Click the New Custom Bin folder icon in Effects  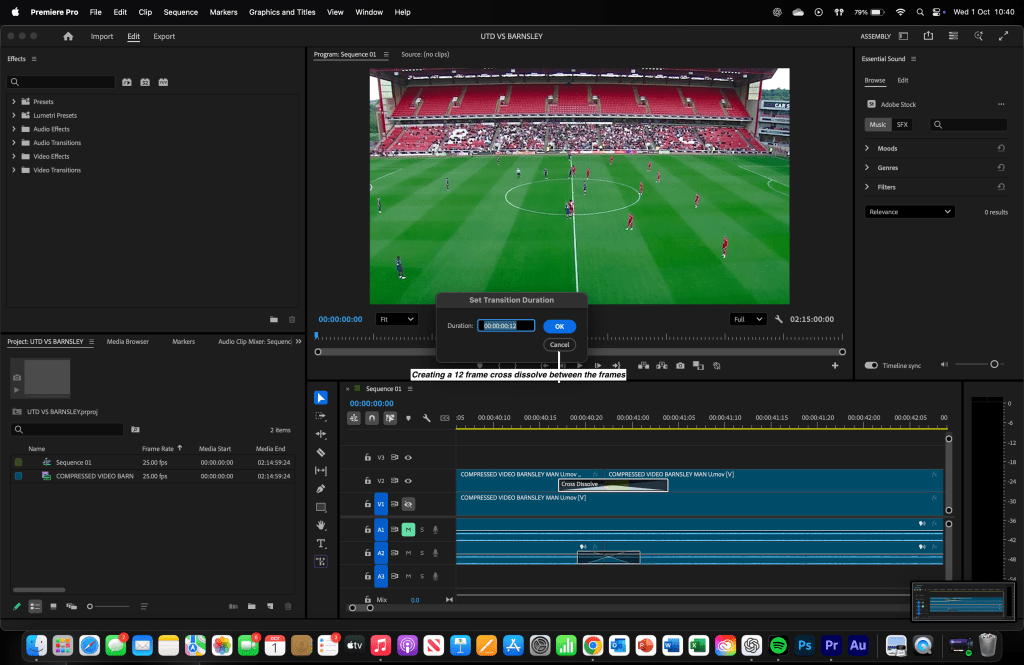[x=274, y=319]
